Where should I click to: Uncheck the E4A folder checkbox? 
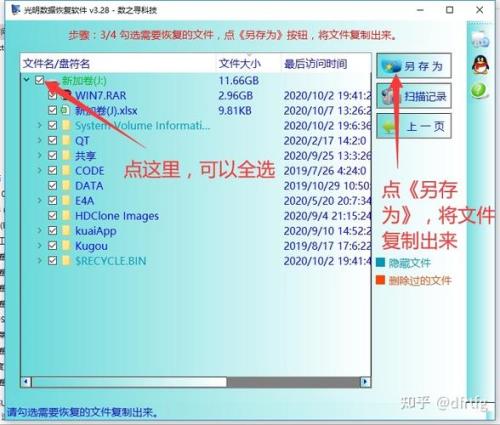coord(52,200)
